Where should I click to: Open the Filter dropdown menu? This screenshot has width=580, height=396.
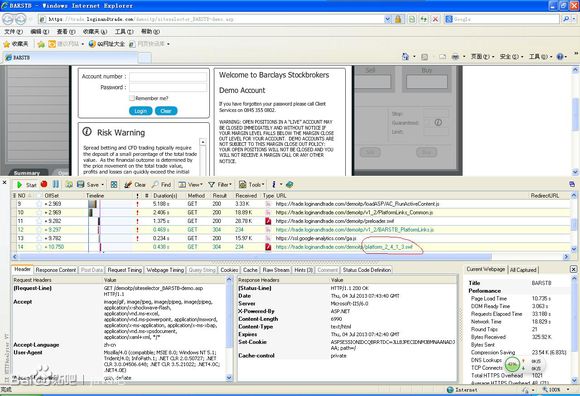[220, 185]
